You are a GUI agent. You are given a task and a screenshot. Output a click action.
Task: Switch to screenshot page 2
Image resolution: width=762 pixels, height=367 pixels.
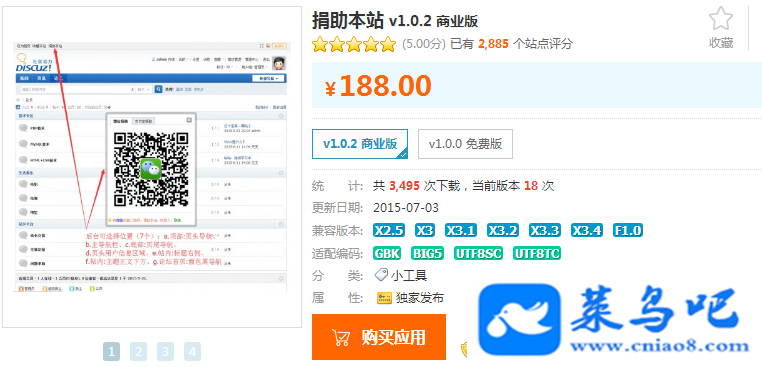pyautogui.click(x=139, y=351)
